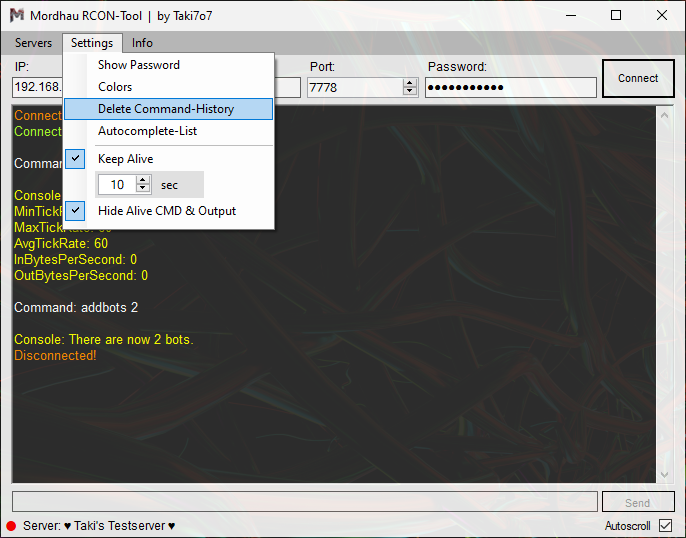Click the Autoscroll label
Screen dimensions: 686x538
tap(627, 526)
